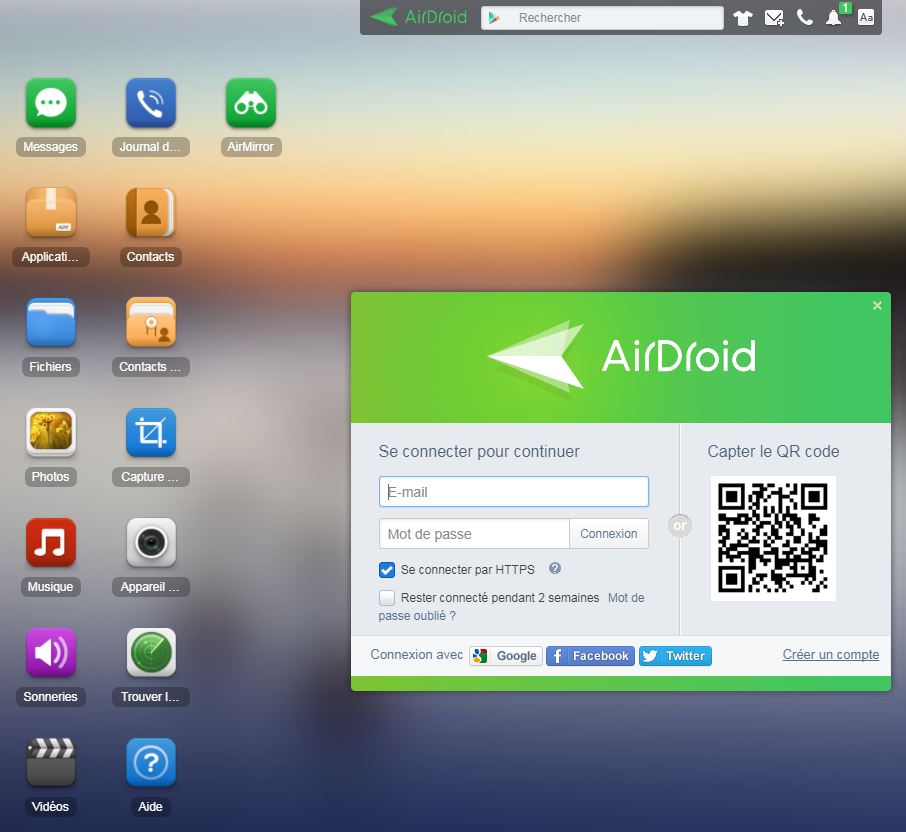Click the Aide label text
The width and height of the screenshot is (906, 832).
(151, 807)
